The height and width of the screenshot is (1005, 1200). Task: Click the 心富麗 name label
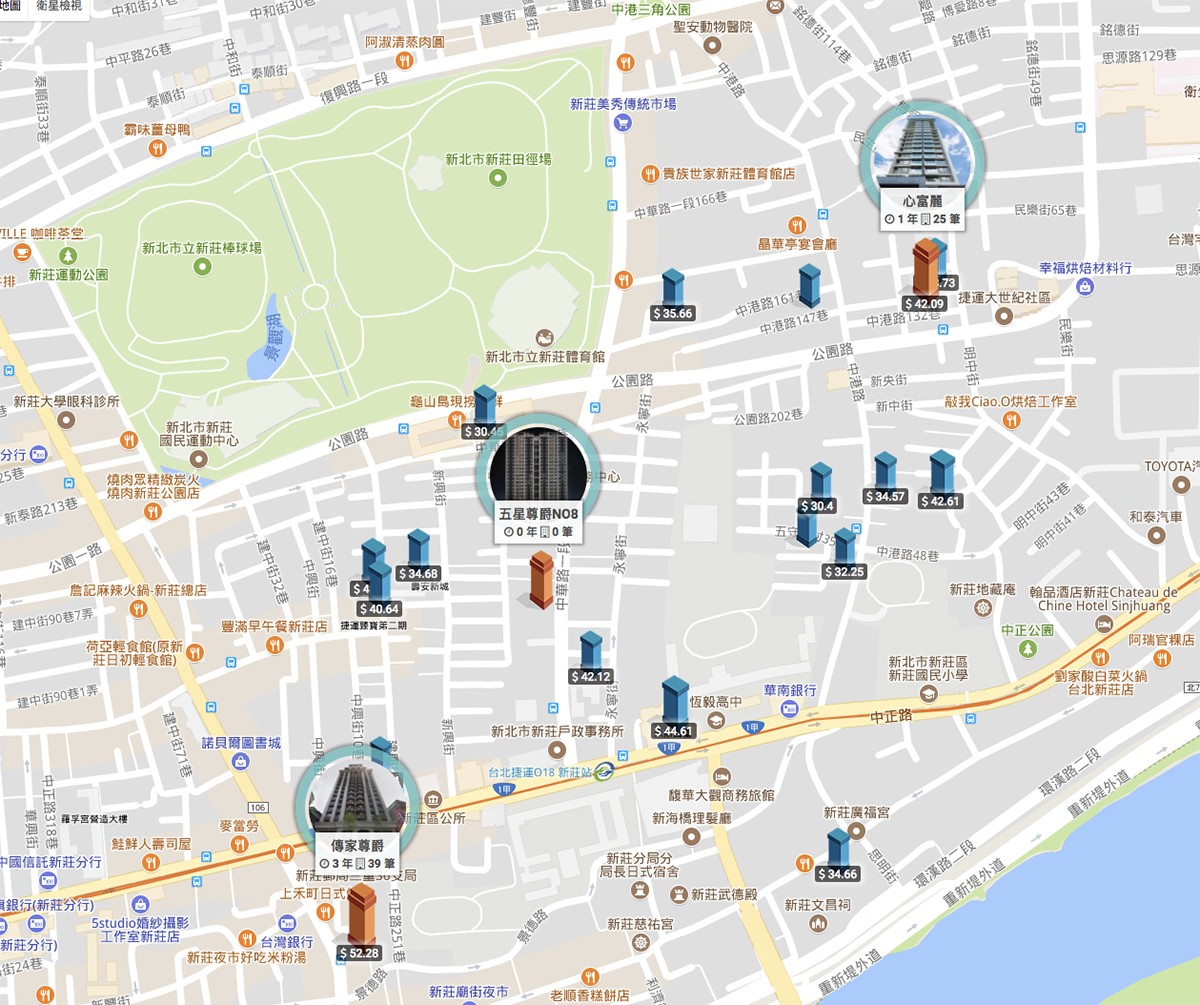click(923, 201)
